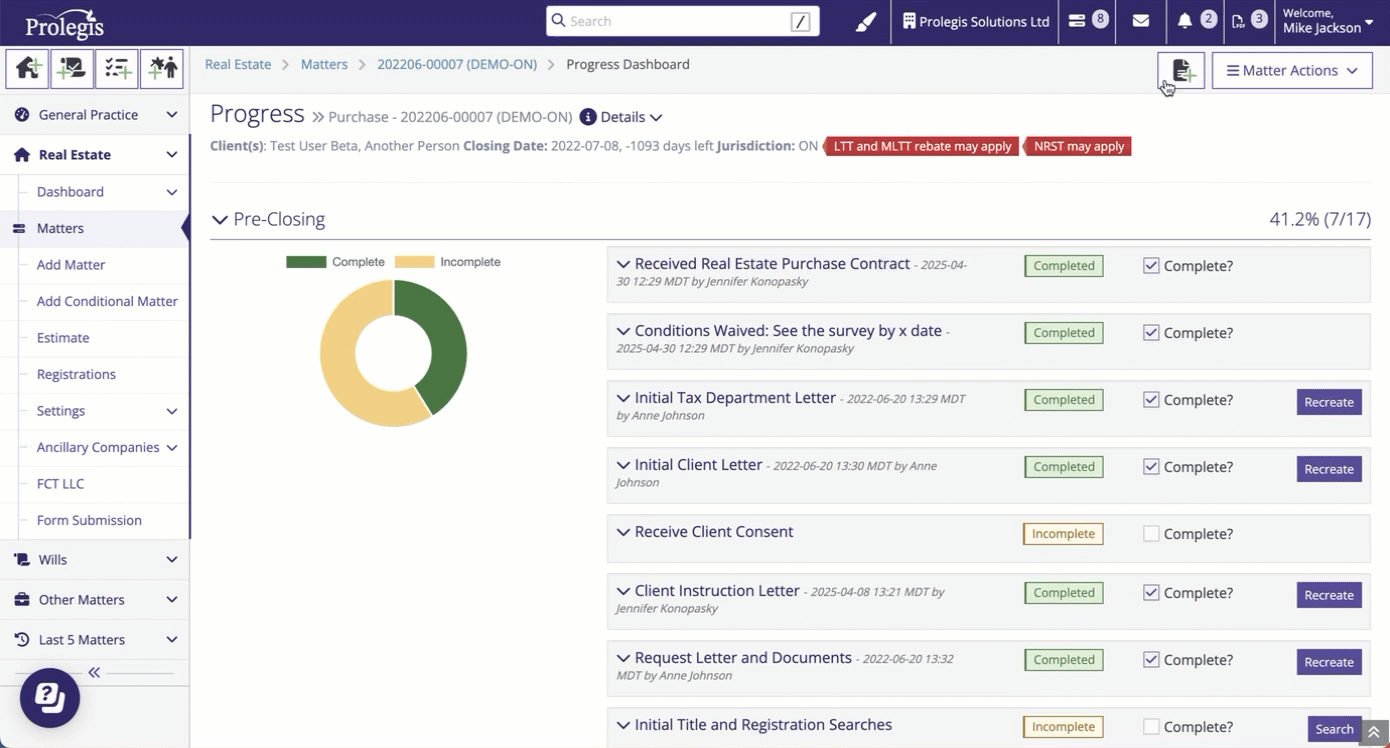The image size is (1390, 748).
Task: Click the green Complete legend swatch
Action: (306, 262)
